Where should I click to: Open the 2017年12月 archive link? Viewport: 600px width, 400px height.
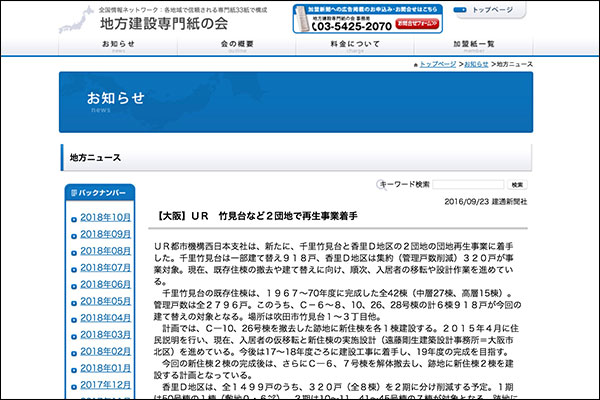pos(105,384)
